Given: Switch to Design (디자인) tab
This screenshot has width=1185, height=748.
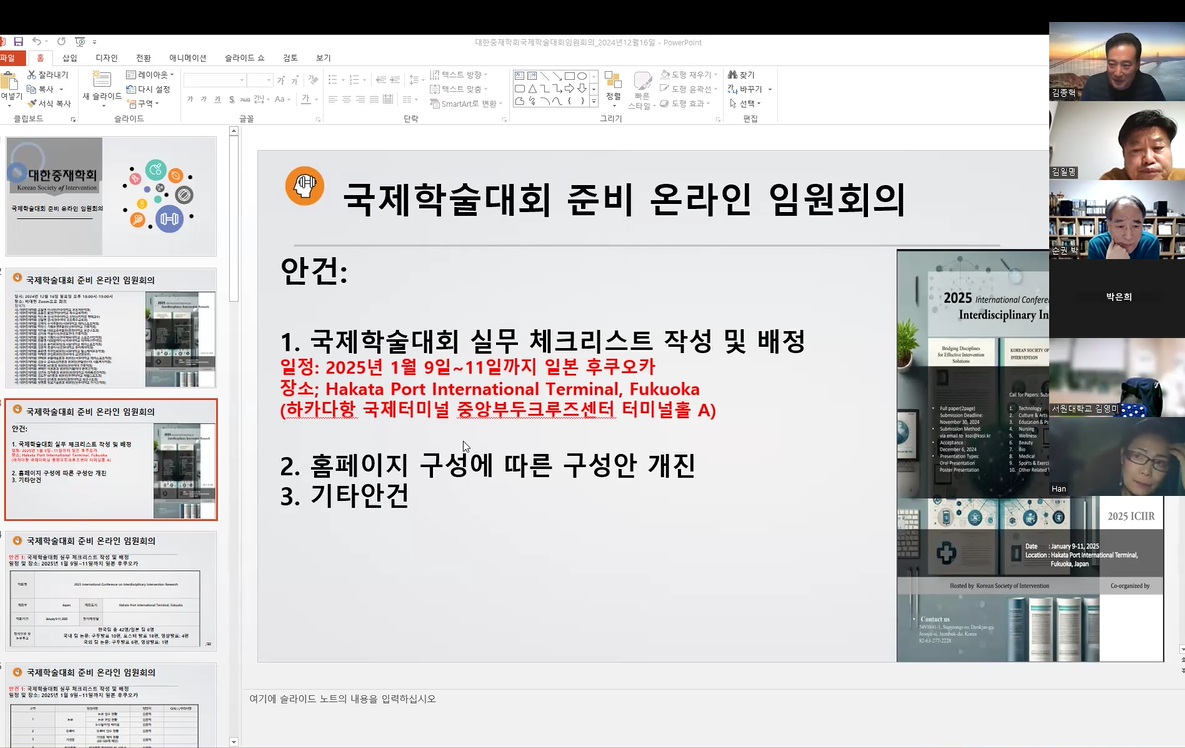Looking at the screenshot, I should (107, 58).
